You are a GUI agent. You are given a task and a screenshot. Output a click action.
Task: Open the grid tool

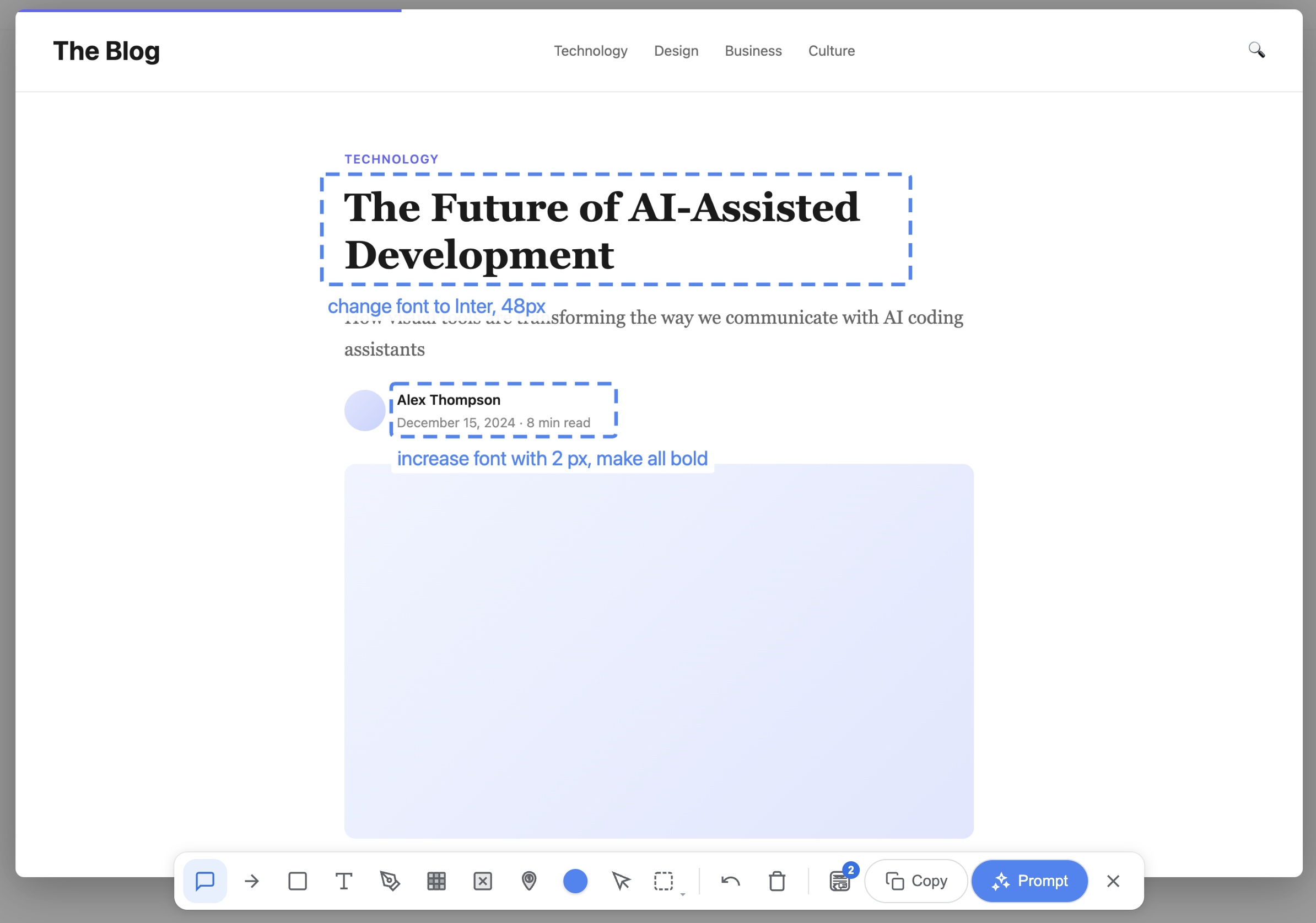click(x=436, y=881)
